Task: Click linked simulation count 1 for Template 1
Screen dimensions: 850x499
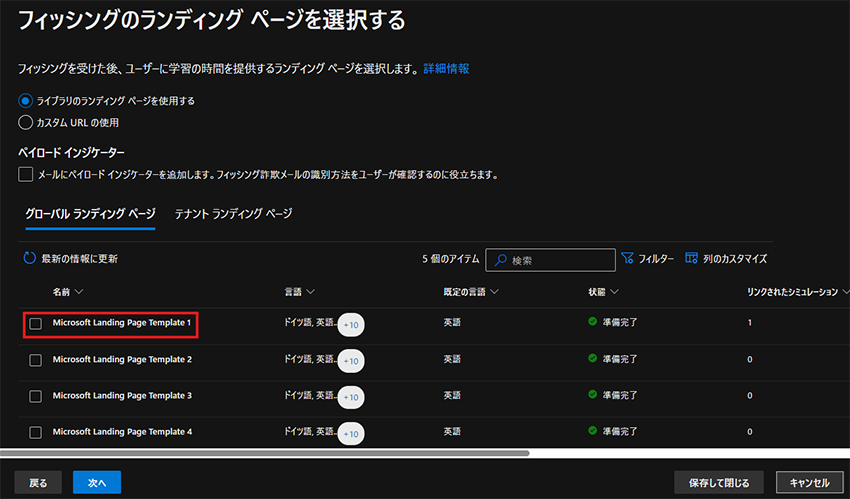Action: point(750,323)
